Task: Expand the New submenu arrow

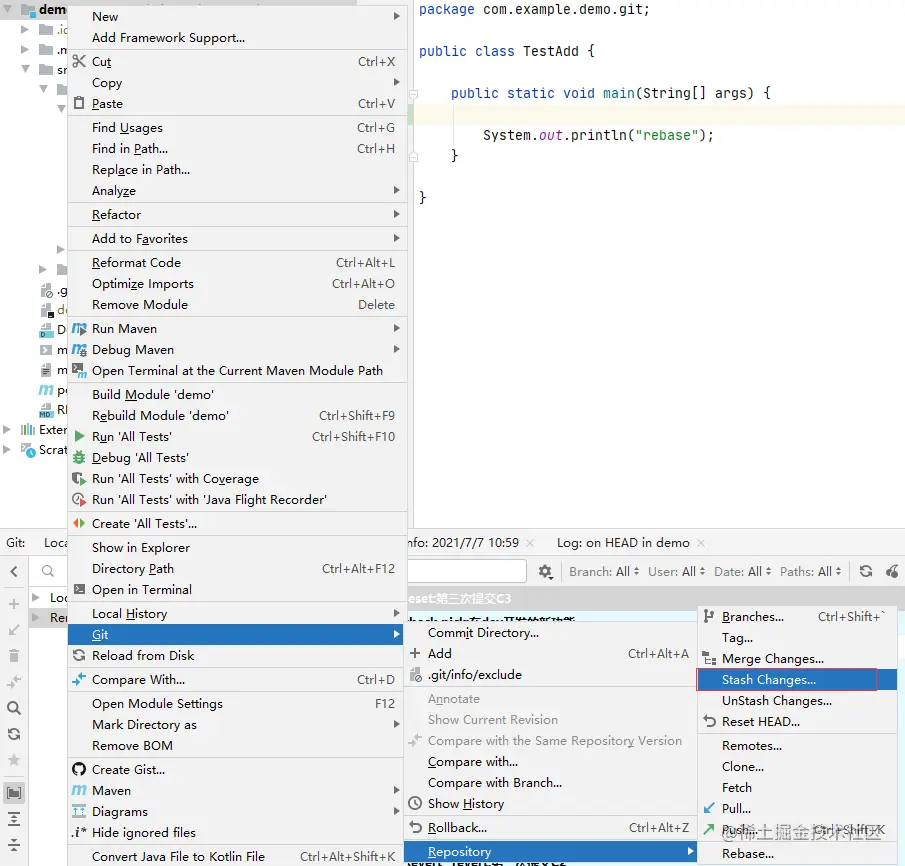Action: (x=397, y=16)
